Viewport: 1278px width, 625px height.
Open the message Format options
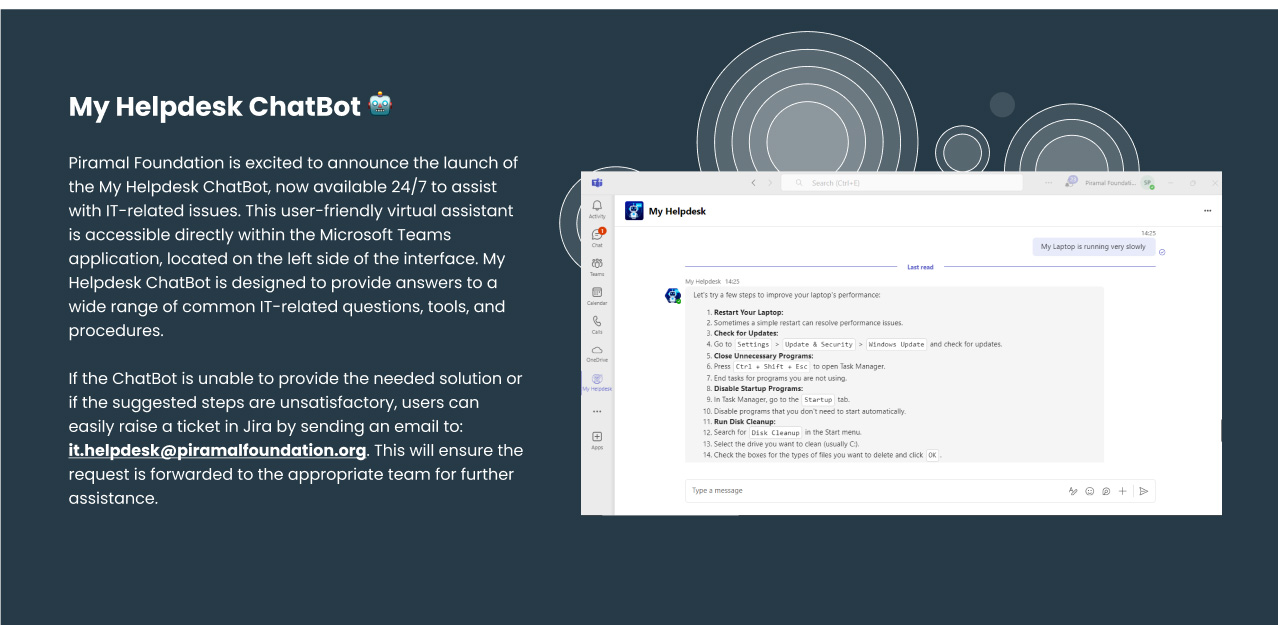tap(1073, 491)
